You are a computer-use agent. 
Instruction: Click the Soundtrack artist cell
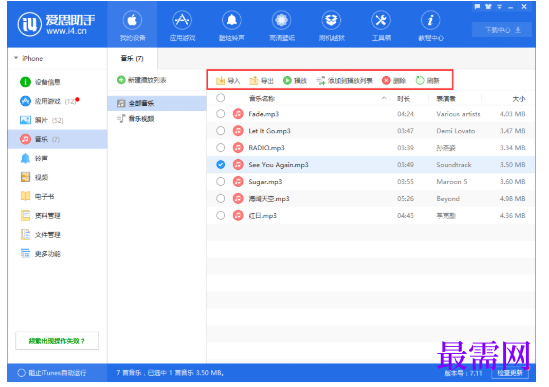(454, 165)
